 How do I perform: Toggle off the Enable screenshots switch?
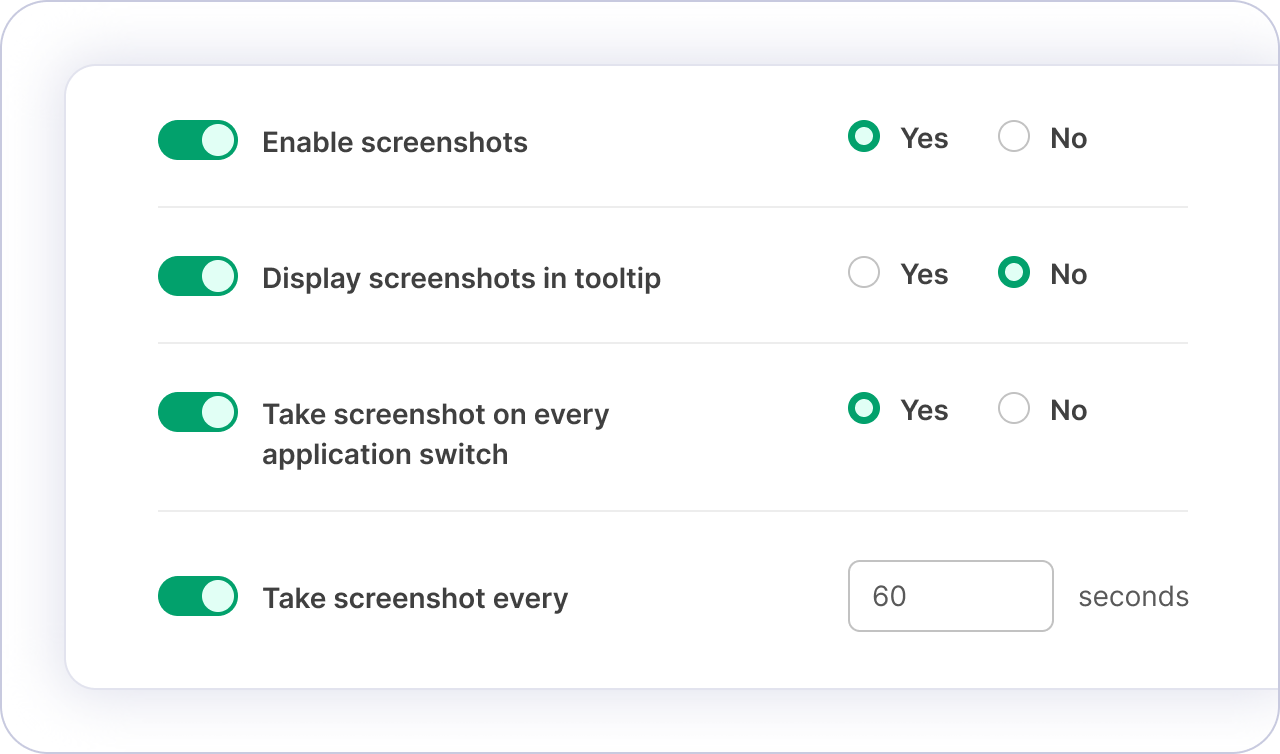tap(198, 140)
